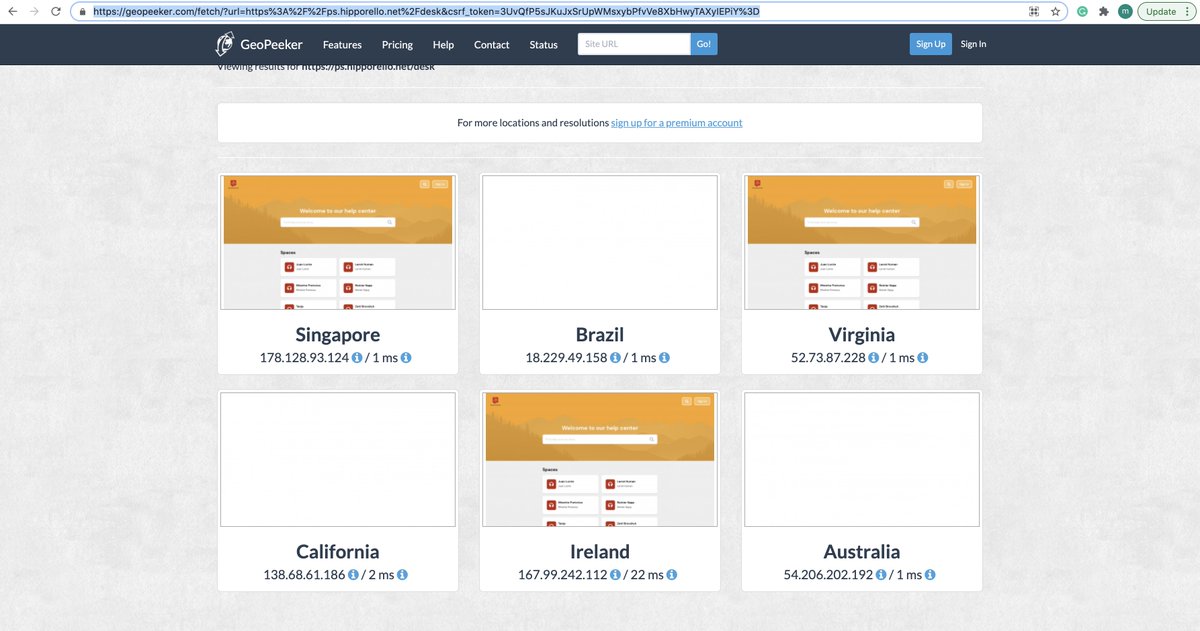Open the Singapore screenshot thumbnail
Viewport: 1200px width, 631px height.
point(338,242)
